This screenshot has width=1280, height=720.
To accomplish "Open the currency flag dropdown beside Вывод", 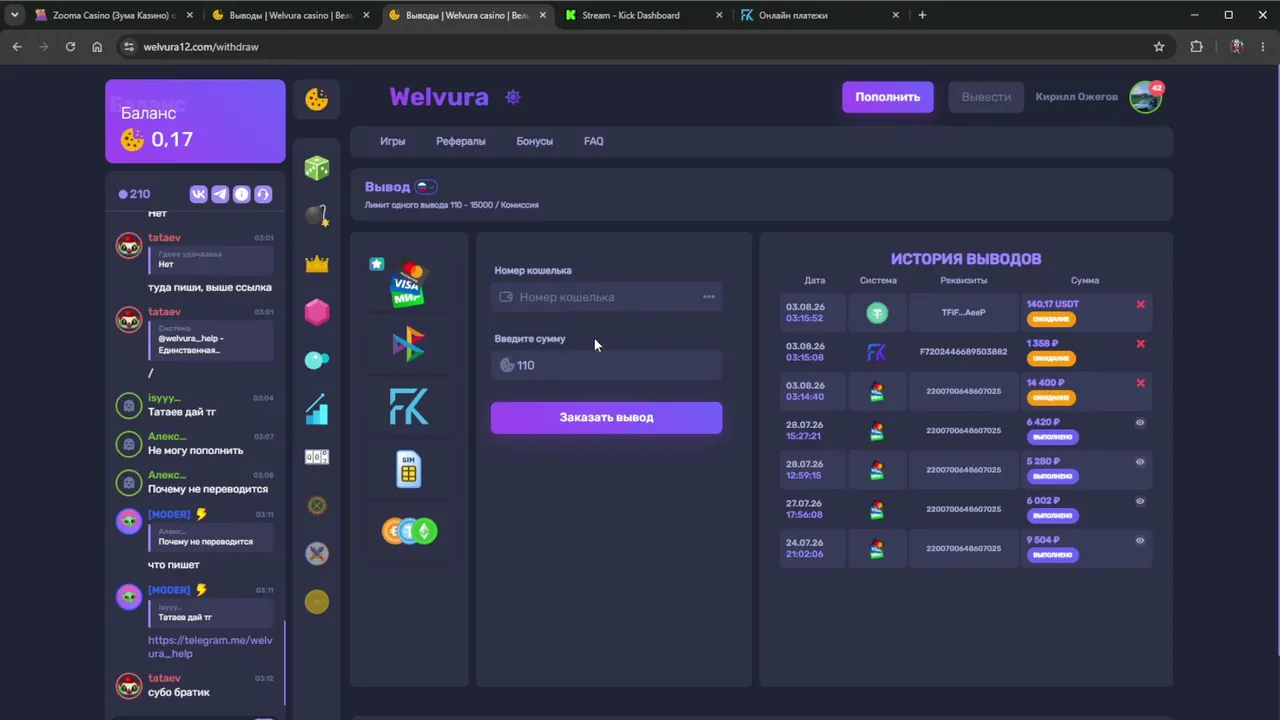I will pyautogui.click(x=426, y=187).
